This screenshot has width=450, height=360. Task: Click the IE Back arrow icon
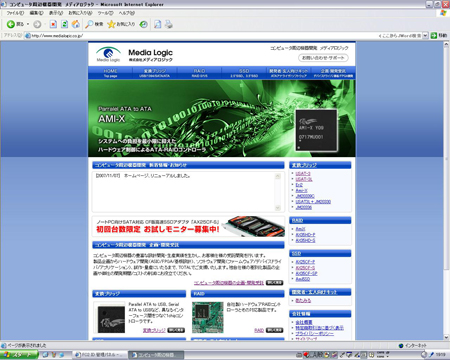[11, 24]
